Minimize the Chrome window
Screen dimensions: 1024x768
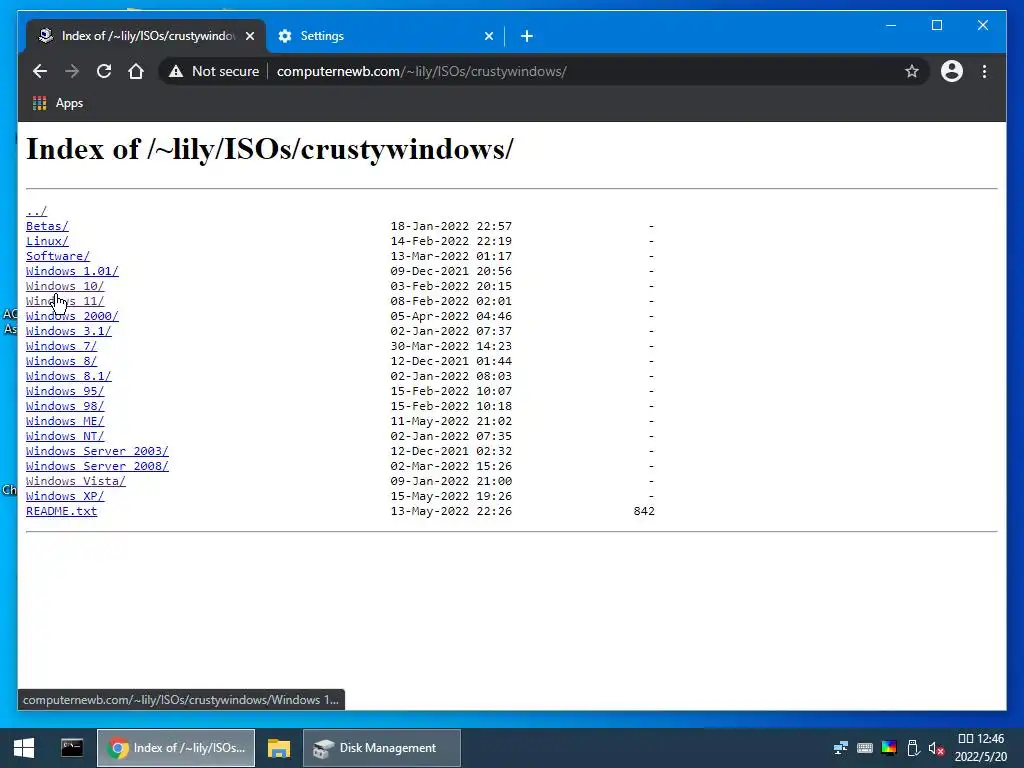pyautogui.click(x=891, y=25)
